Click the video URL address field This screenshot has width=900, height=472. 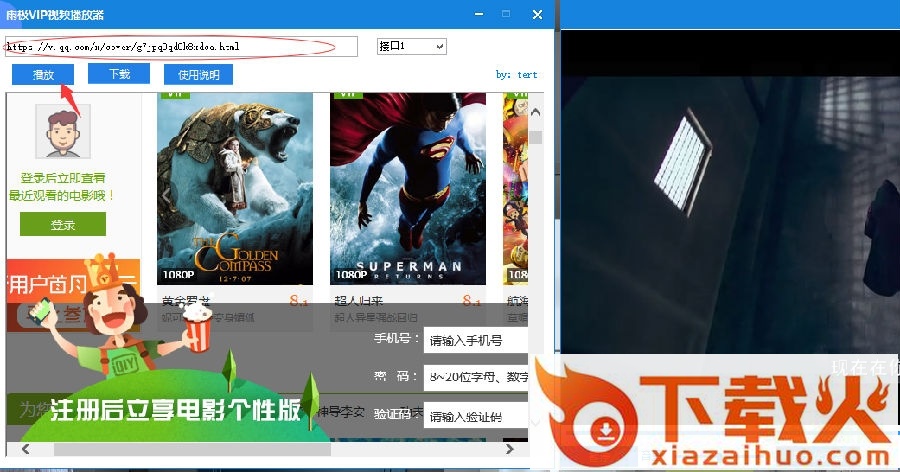[x=181, y=47]
